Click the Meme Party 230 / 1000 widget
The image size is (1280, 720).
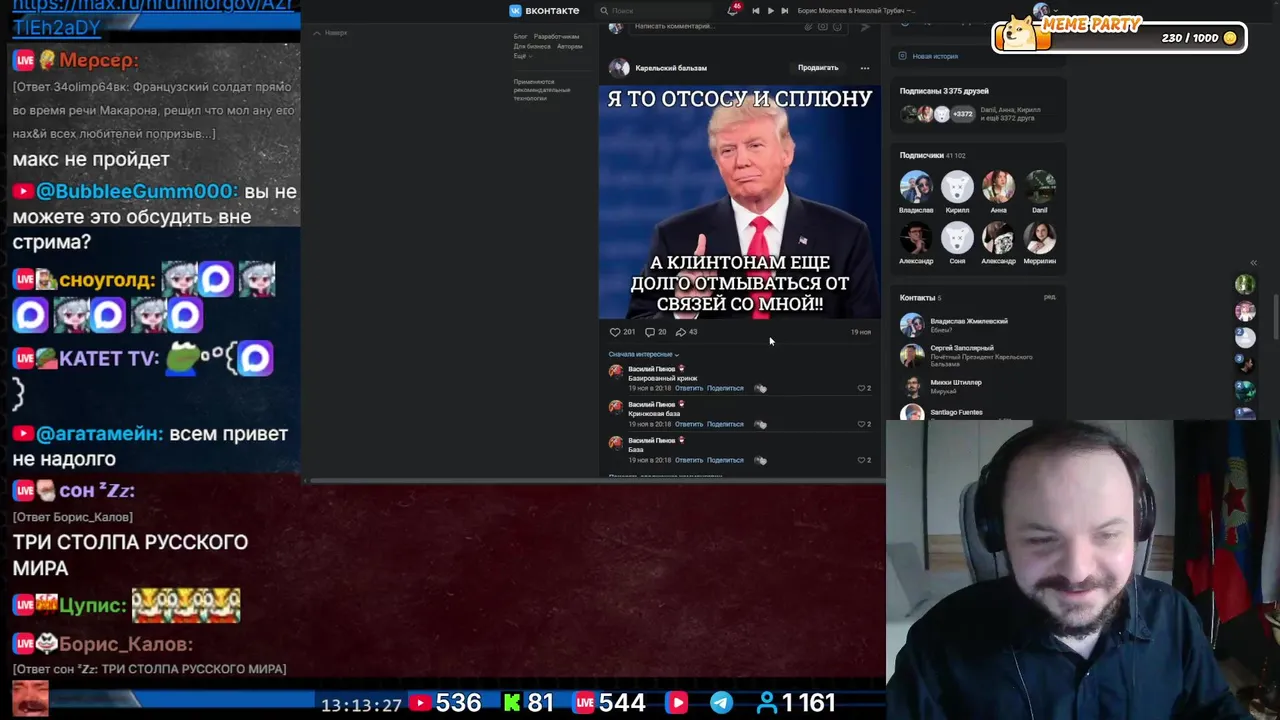click(x=1118, y=35)
